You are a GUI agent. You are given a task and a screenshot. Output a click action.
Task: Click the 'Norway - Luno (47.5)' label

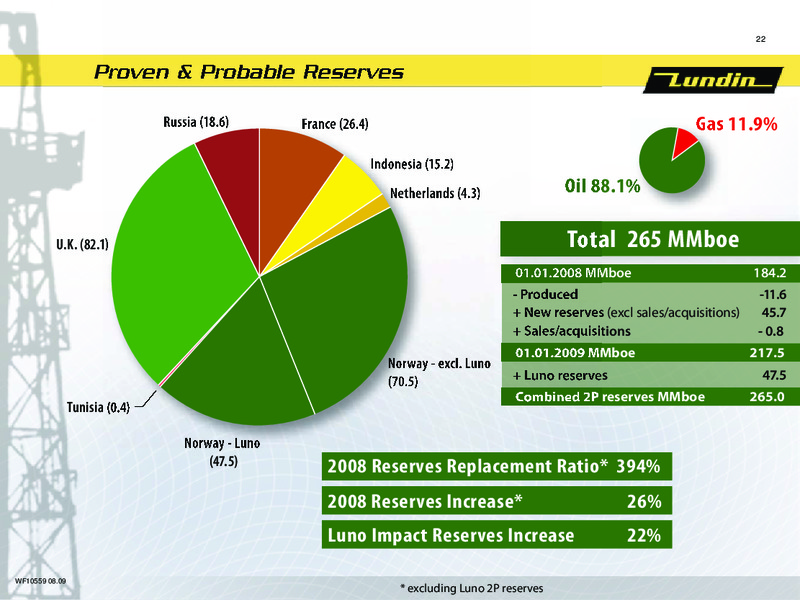click(x=222, y=452)
